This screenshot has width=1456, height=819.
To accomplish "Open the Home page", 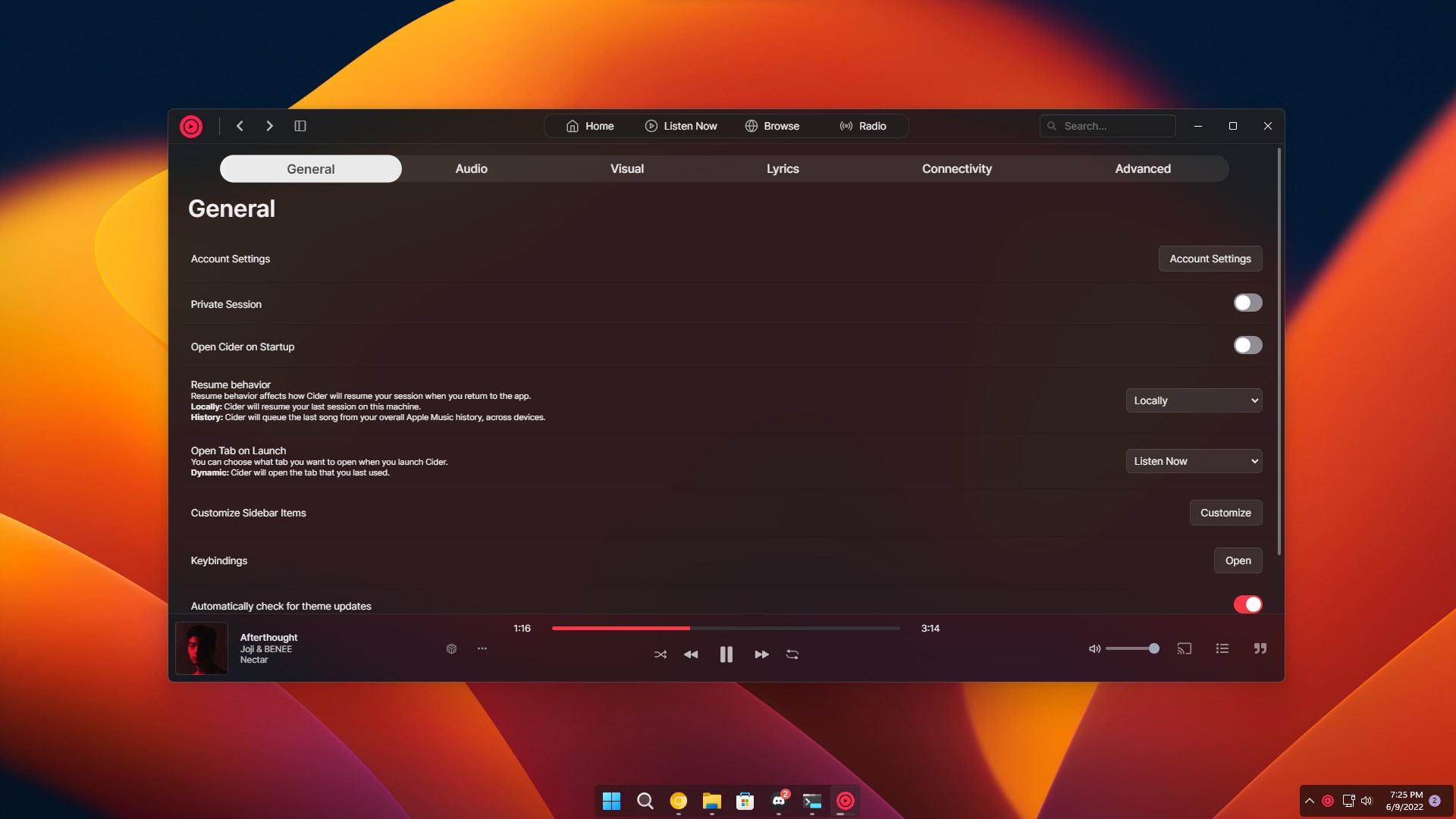I will point(590,126).
